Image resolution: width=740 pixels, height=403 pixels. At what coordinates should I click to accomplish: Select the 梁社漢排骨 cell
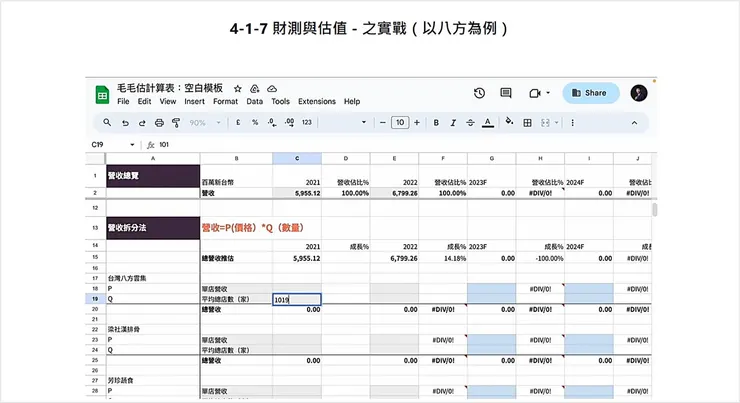(x=153, y=329)
